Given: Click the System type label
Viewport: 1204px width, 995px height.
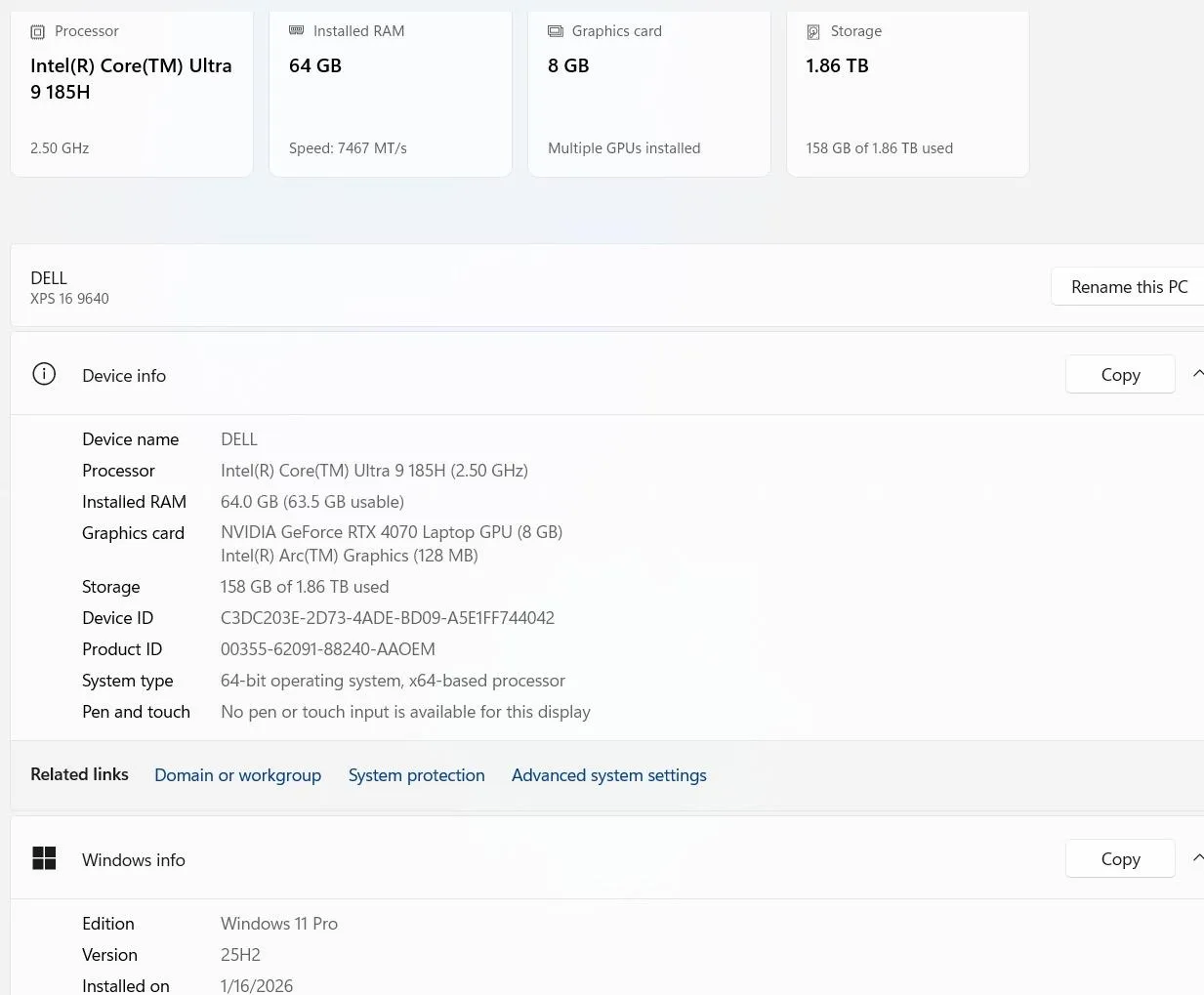Looking at the screenshot, I should click(x=128, y=681).
